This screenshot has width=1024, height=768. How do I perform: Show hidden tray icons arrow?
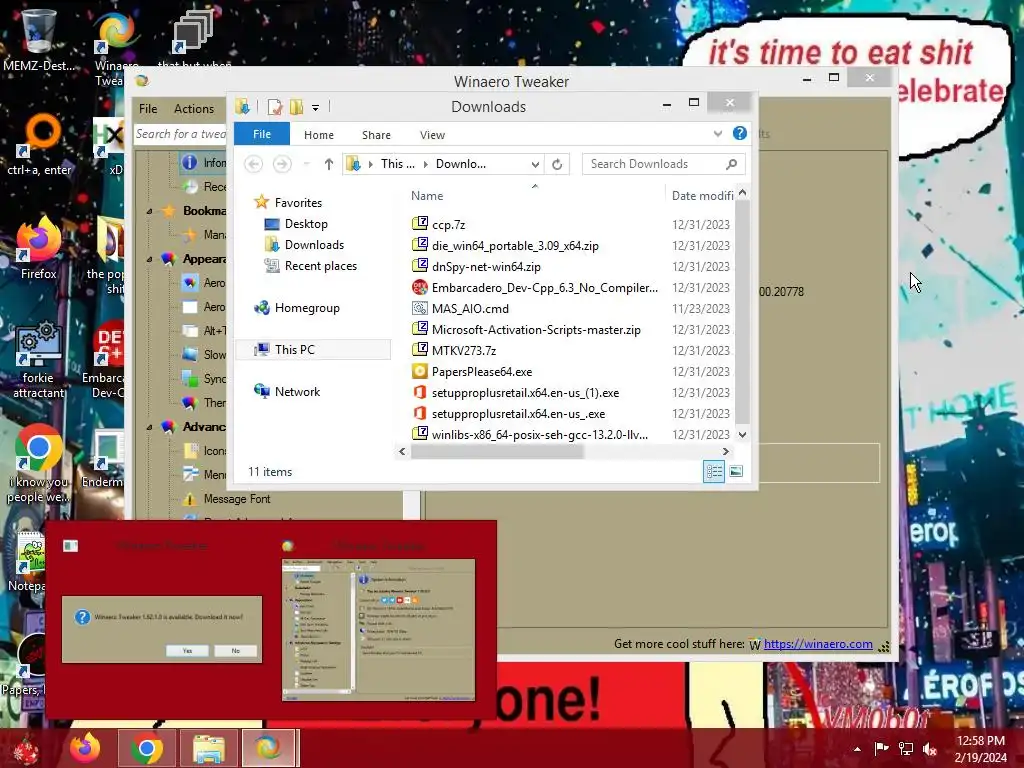point(857,749)
